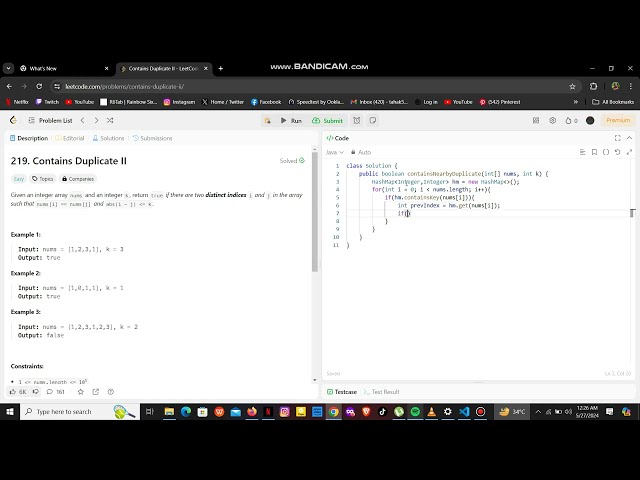Viewport: 640px width, 480px height.
Task: Switch to the Solutions tab
Action: tap(108, 138)
